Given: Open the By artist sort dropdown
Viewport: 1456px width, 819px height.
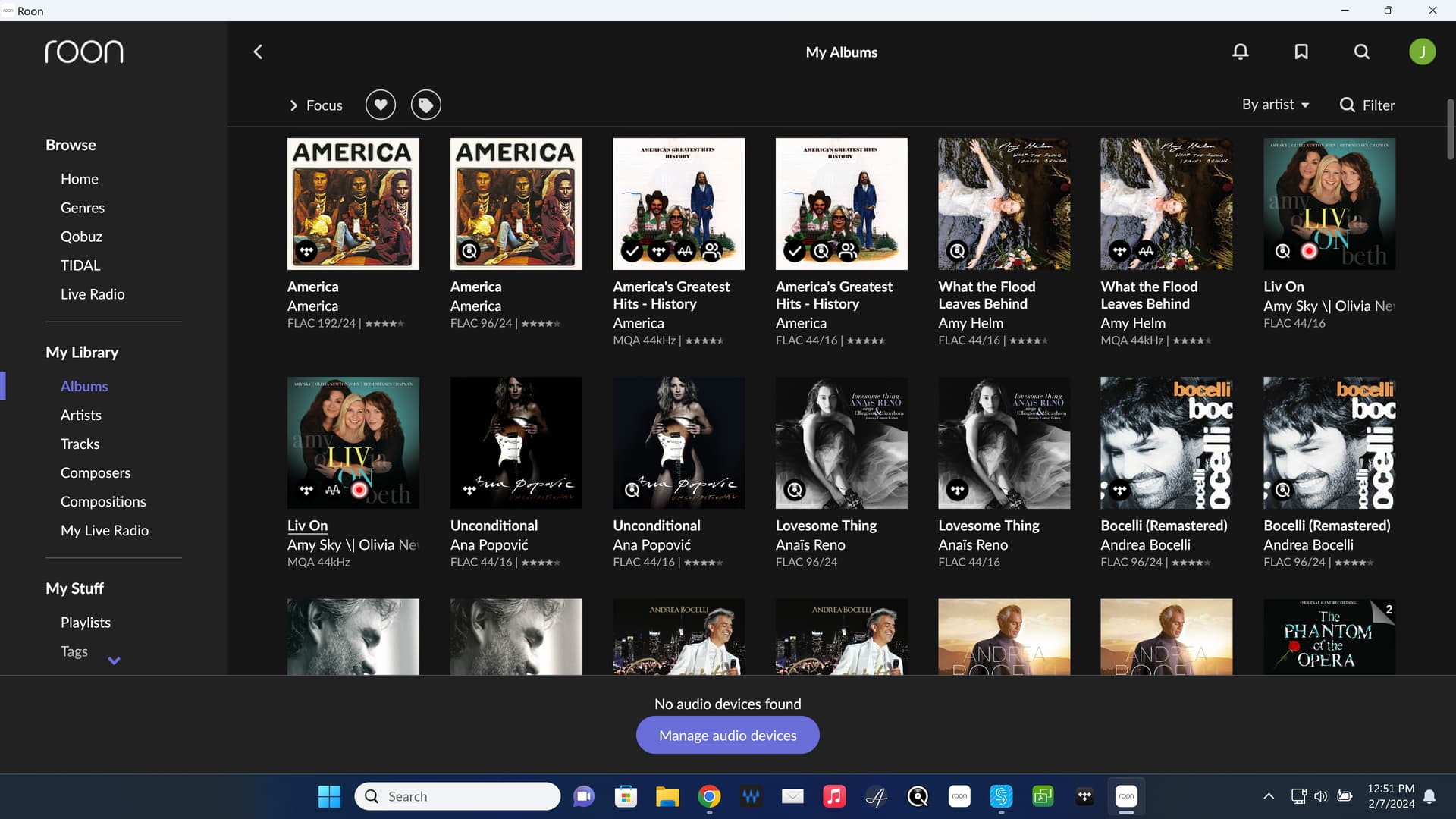Looking at the screenshot, I should 1276,105.
